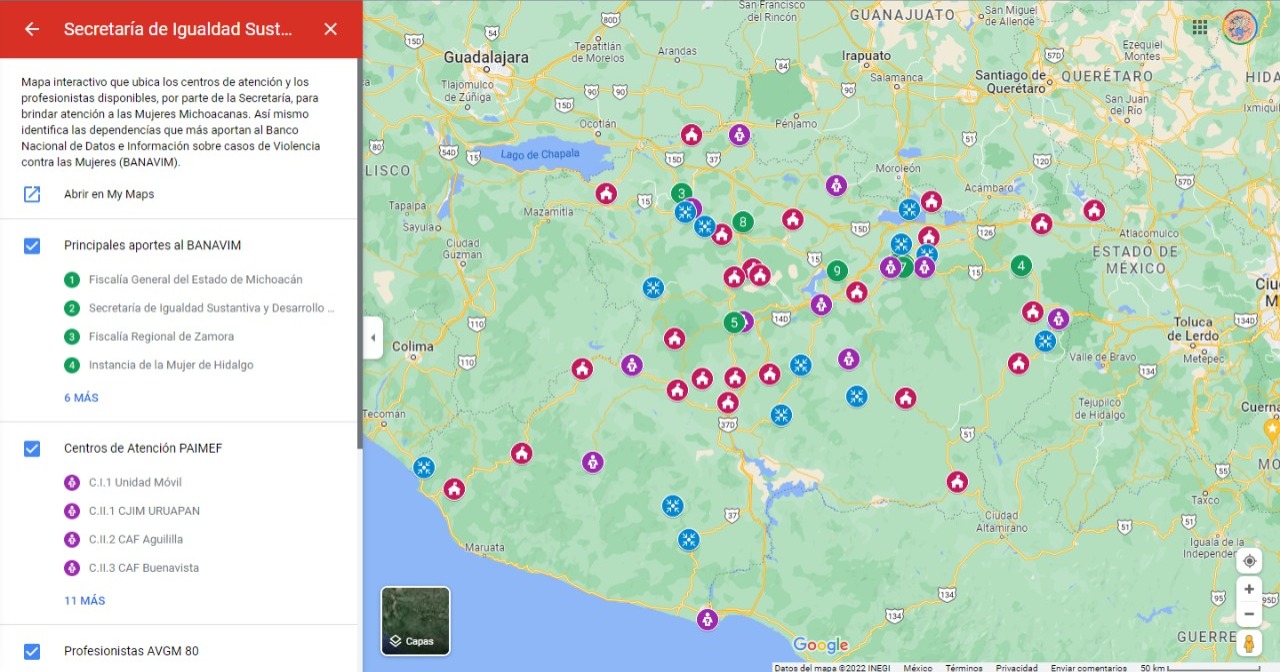Select Fiscalía Regional de Zamora entry
The image size is (1280, 672).
pyautogui.click(x=160, y=337)
